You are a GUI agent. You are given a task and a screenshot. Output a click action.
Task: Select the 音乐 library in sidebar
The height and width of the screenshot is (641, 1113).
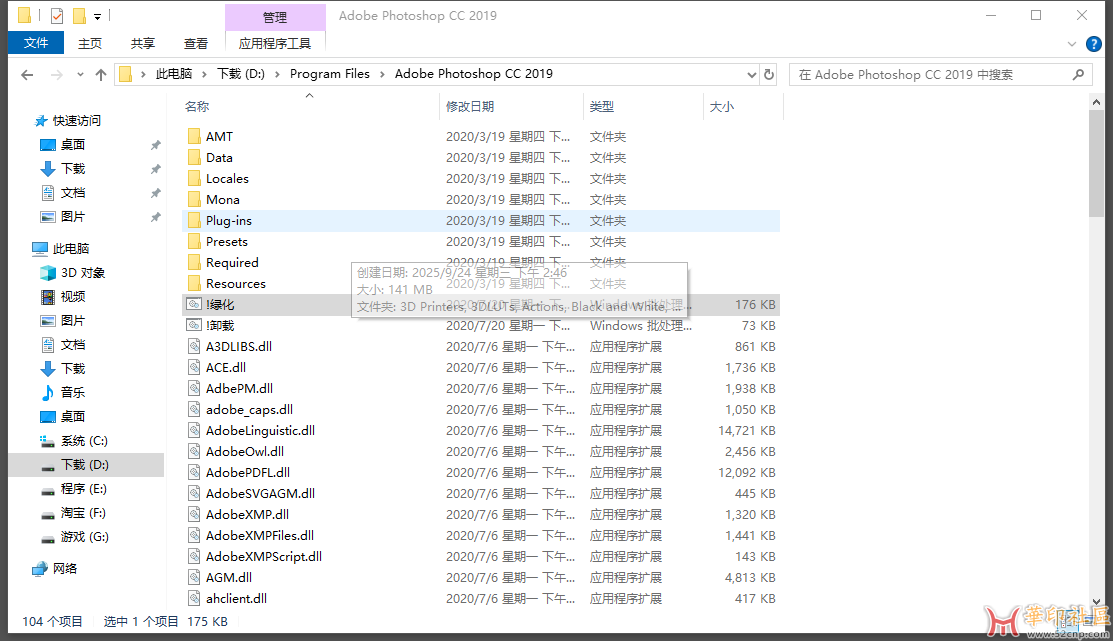point(72,392)
